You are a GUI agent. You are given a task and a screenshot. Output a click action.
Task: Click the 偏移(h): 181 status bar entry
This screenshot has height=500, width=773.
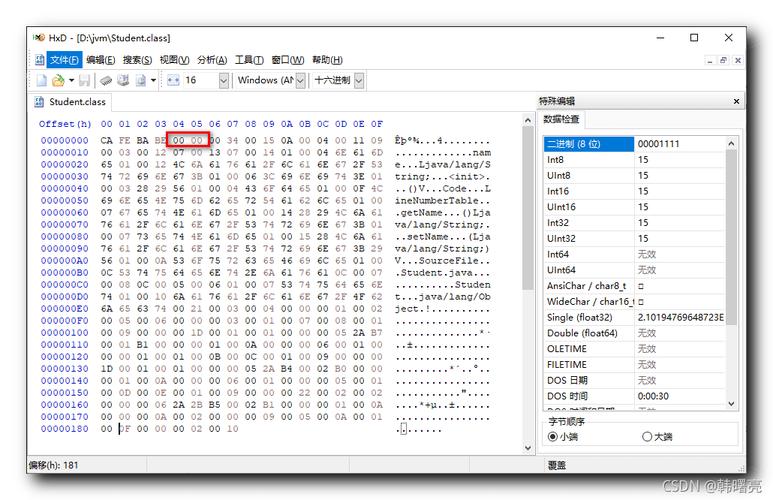point(54,465)
